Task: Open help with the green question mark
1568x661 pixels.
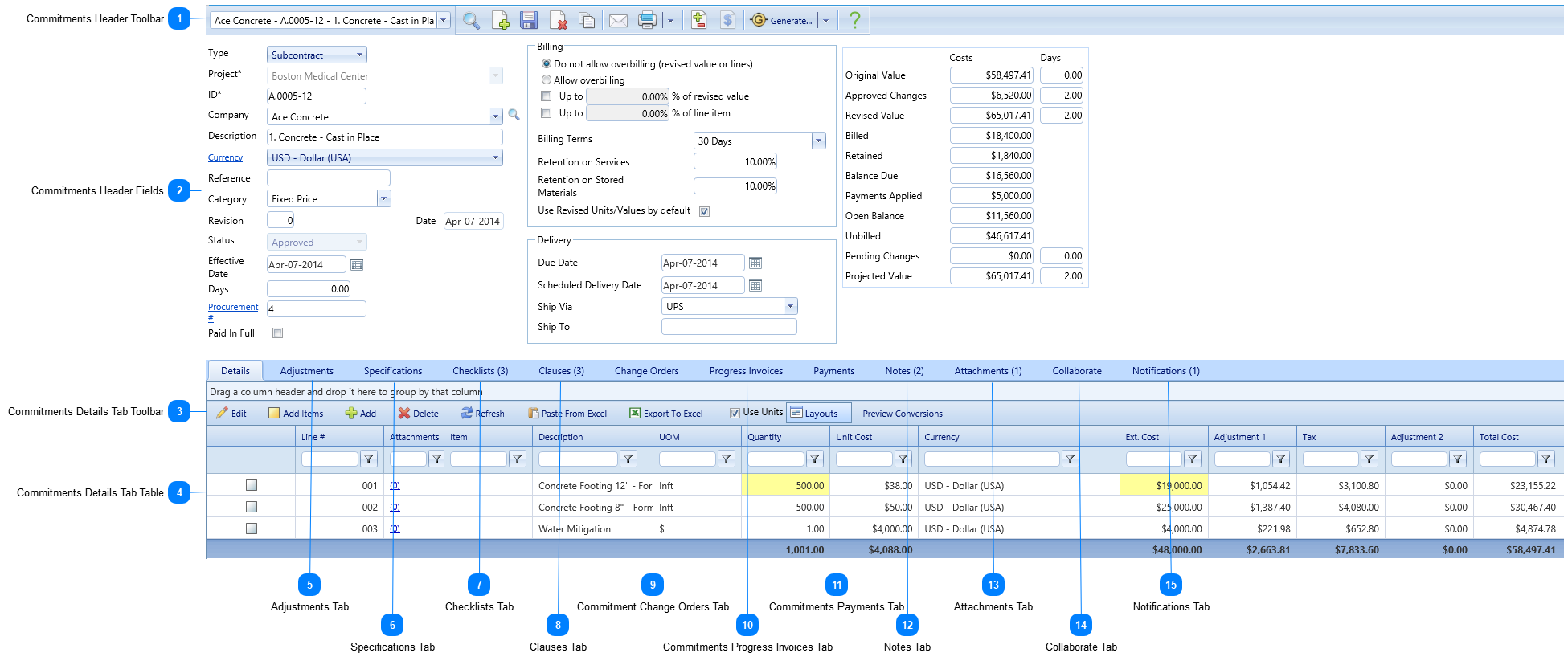Action: click(855, 20)
